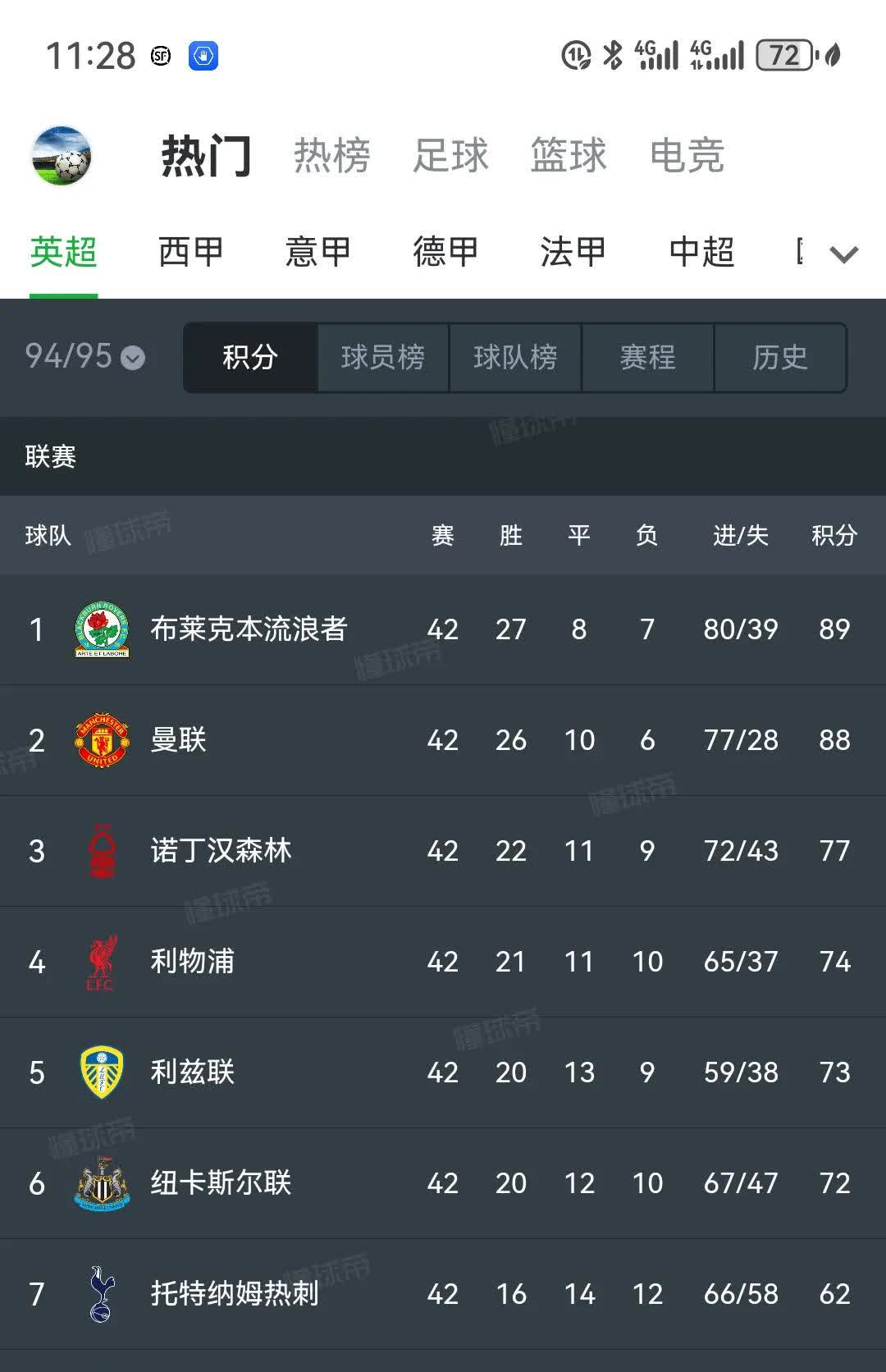The image size is (886, 1372).
Task: Open 曼联 team details
Action: [179, 739]
